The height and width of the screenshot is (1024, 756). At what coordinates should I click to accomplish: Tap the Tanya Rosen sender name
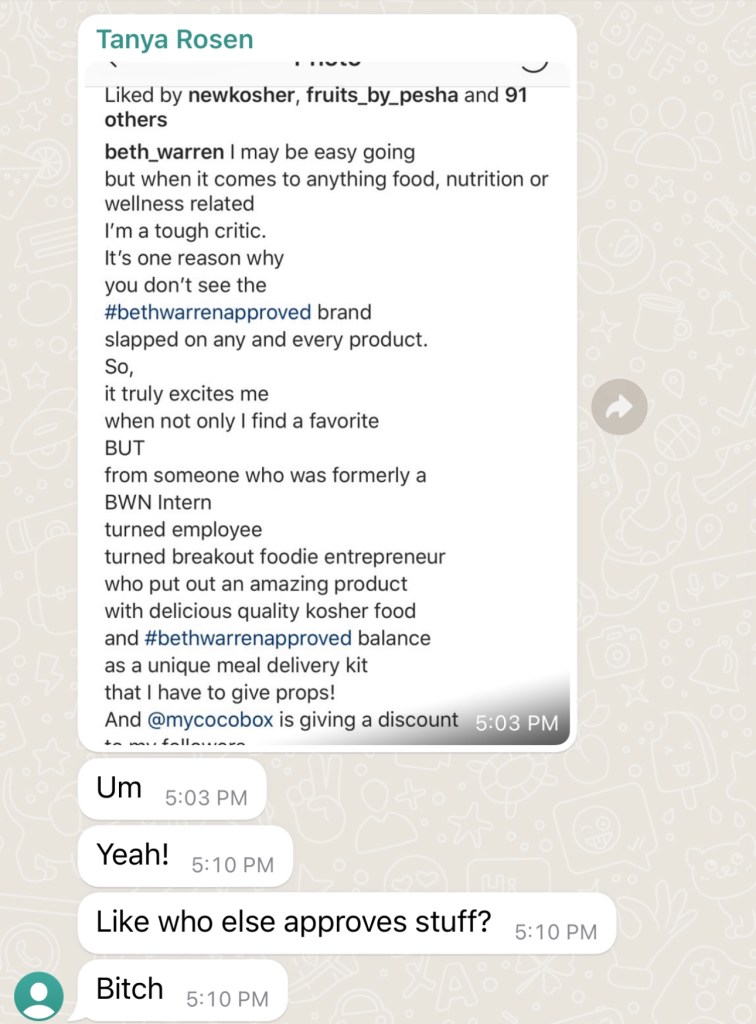point(174,40)
